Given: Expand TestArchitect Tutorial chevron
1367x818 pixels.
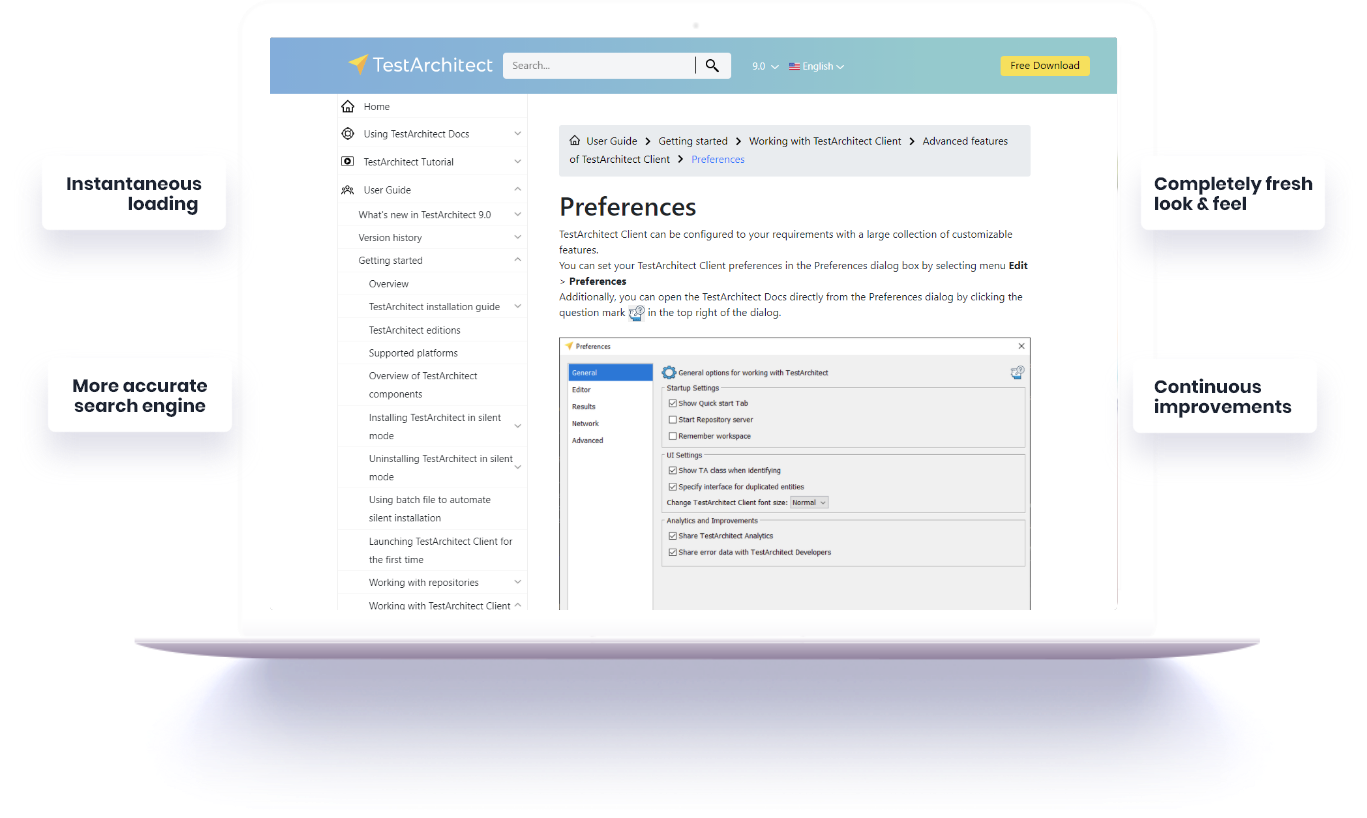Looking at the screenshot, I should click(x=517, y=161).
